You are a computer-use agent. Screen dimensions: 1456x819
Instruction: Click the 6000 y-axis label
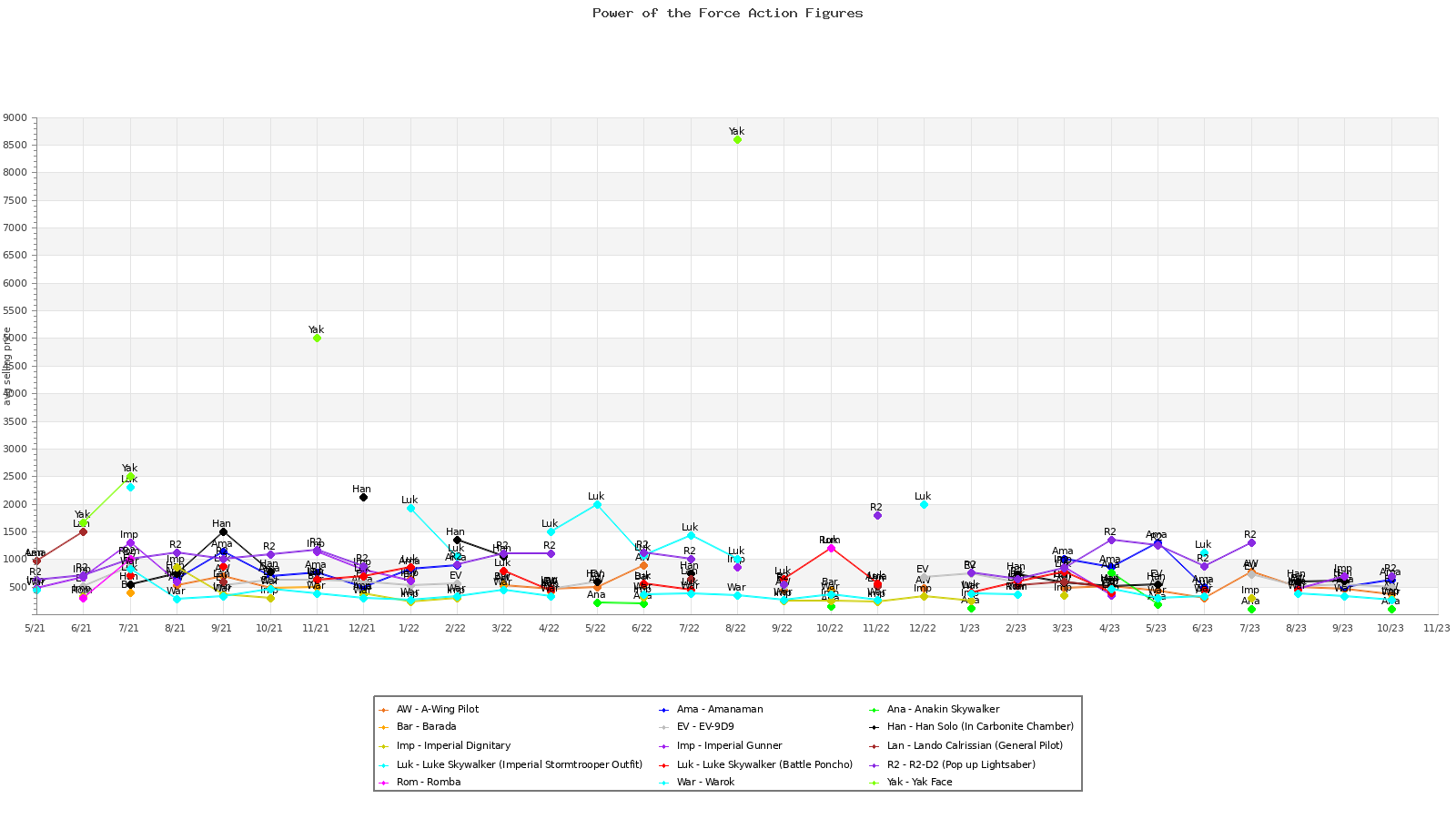(x=15, y=284)
